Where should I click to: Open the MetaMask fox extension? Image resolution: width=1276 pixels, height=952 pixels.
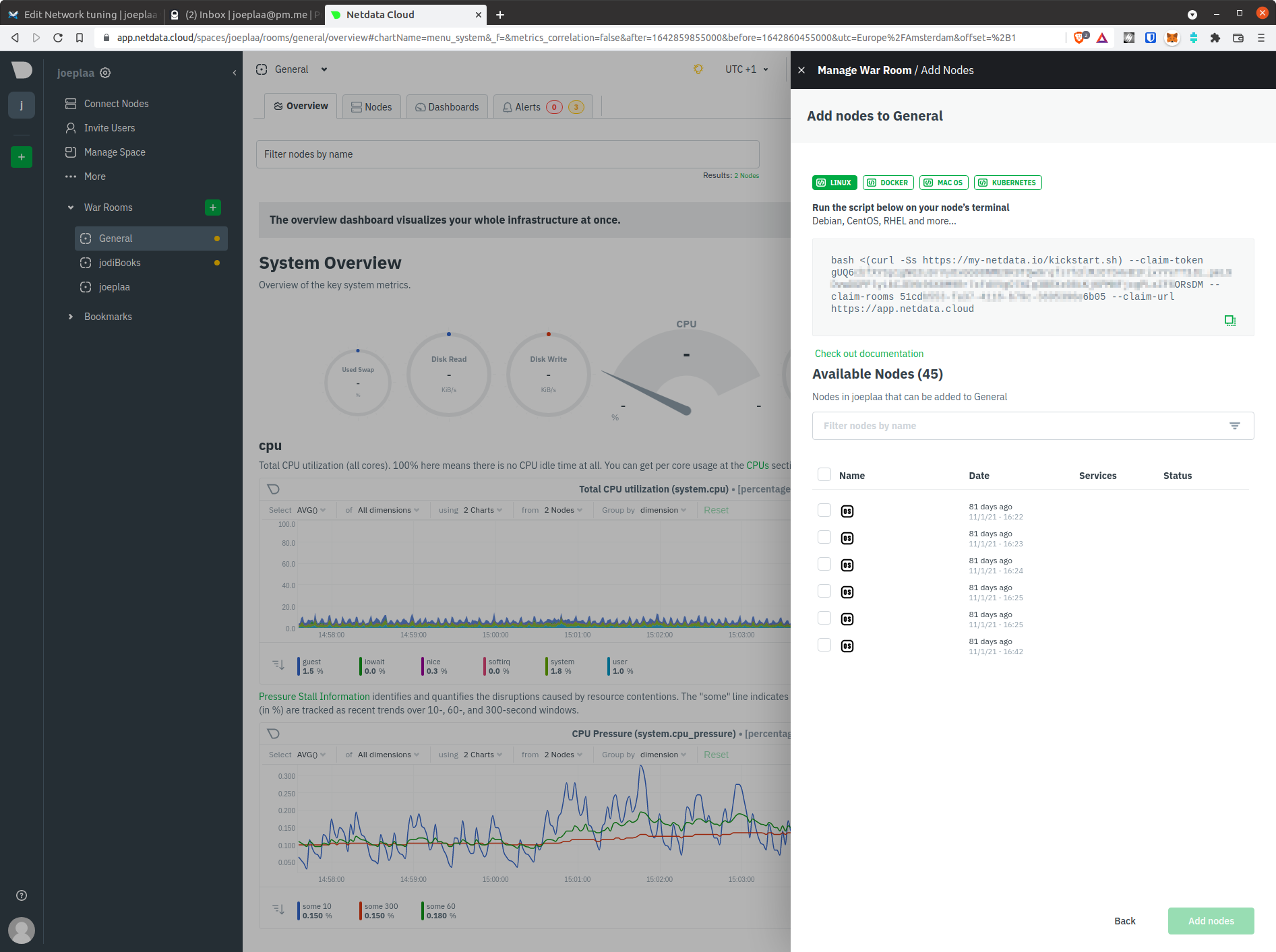[x=1172, y=38]
